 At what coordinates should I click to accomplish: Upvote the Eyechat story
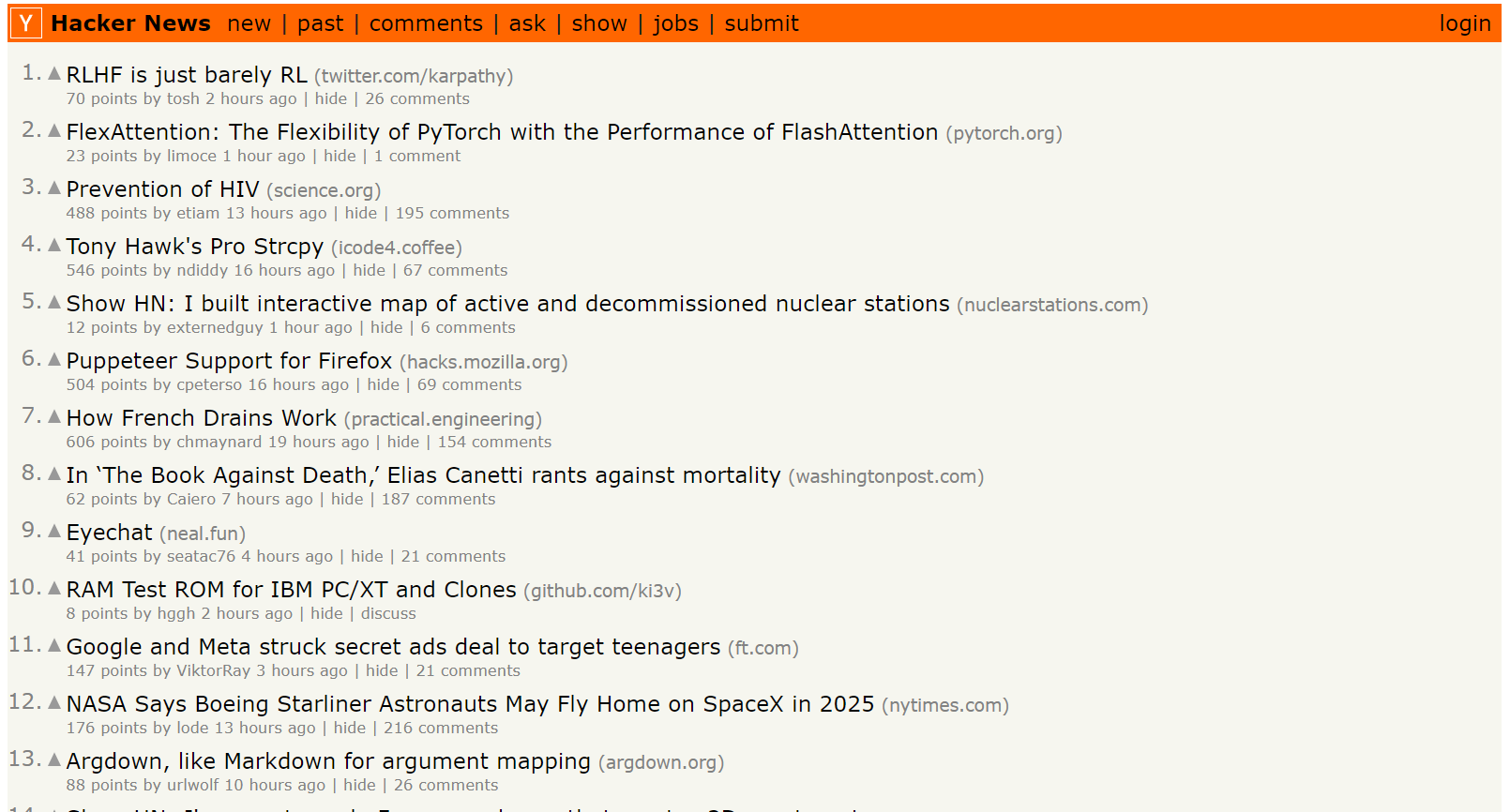point(54,531)
